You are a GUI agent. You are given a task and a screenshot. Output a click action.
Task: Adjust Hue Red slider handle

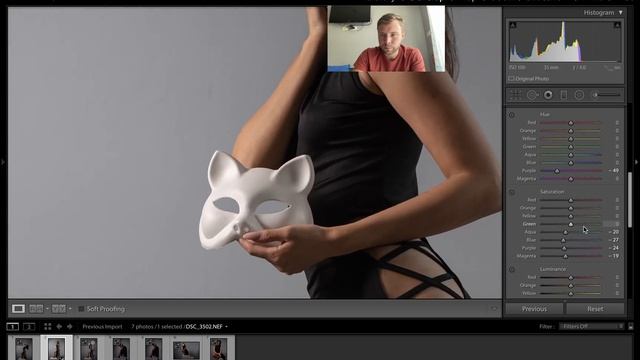[x=571, y=122]
